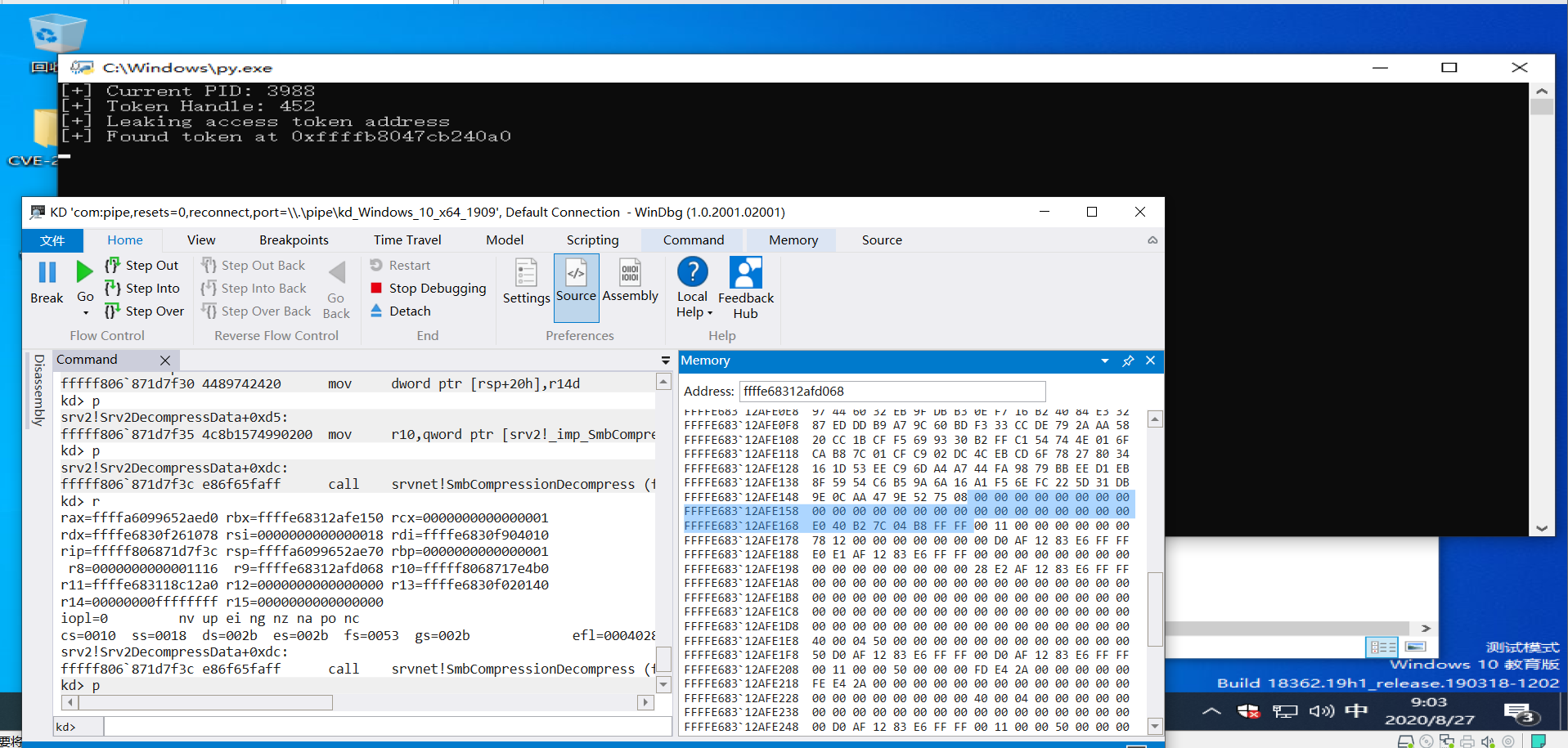Collapse the ribbon with the chevron

pos(1152,240)
